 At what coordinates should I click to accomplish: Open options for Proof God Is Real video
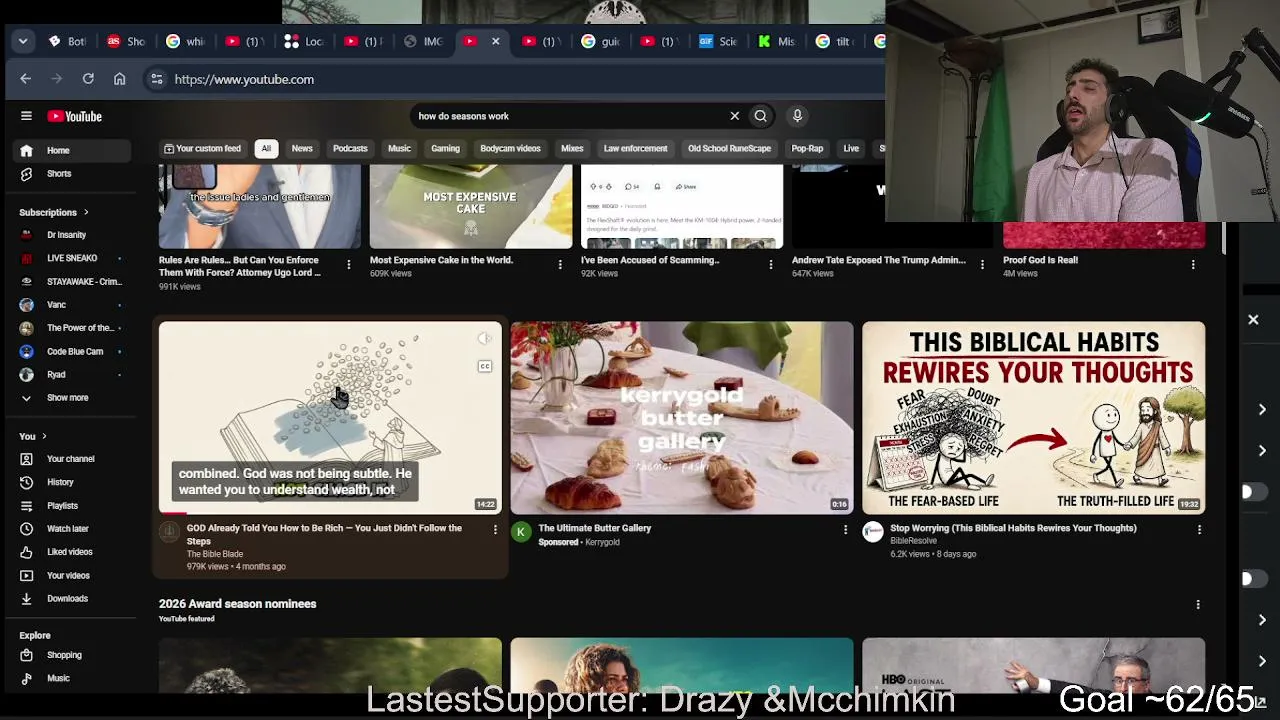[x=1193, y=264]
